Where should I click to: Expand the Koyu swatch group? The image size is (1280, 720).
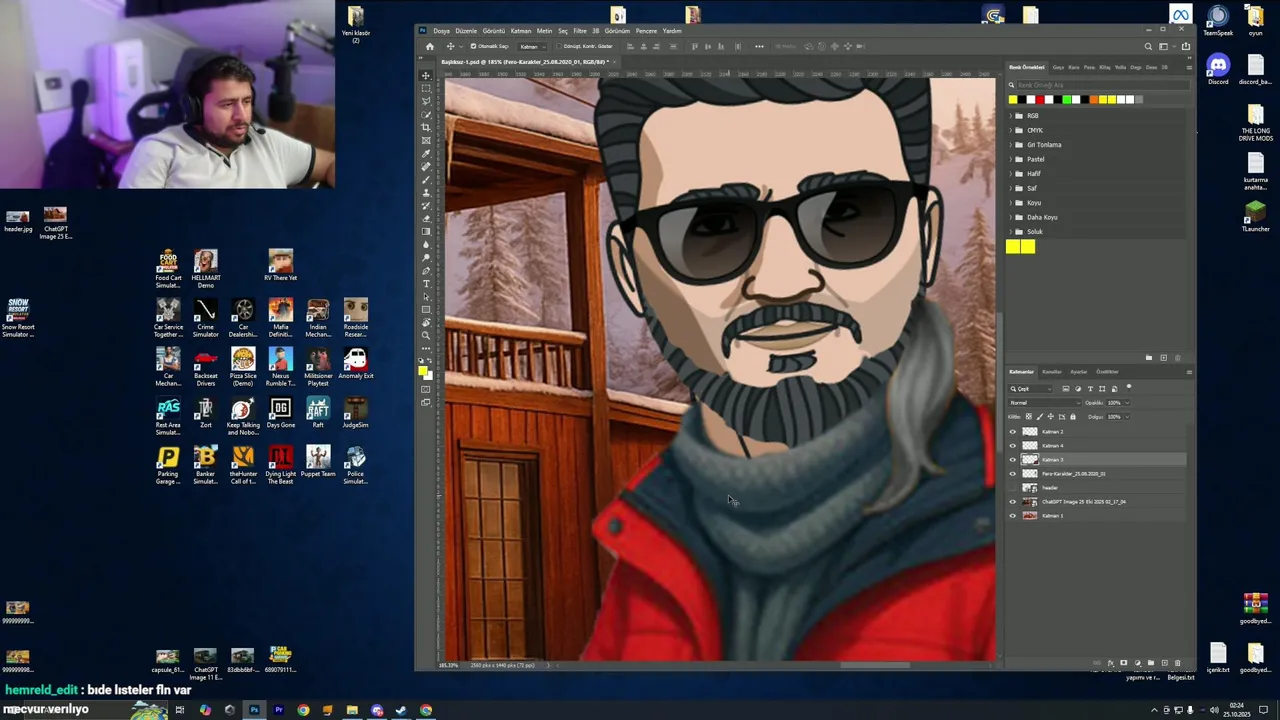click(1010, 203)
